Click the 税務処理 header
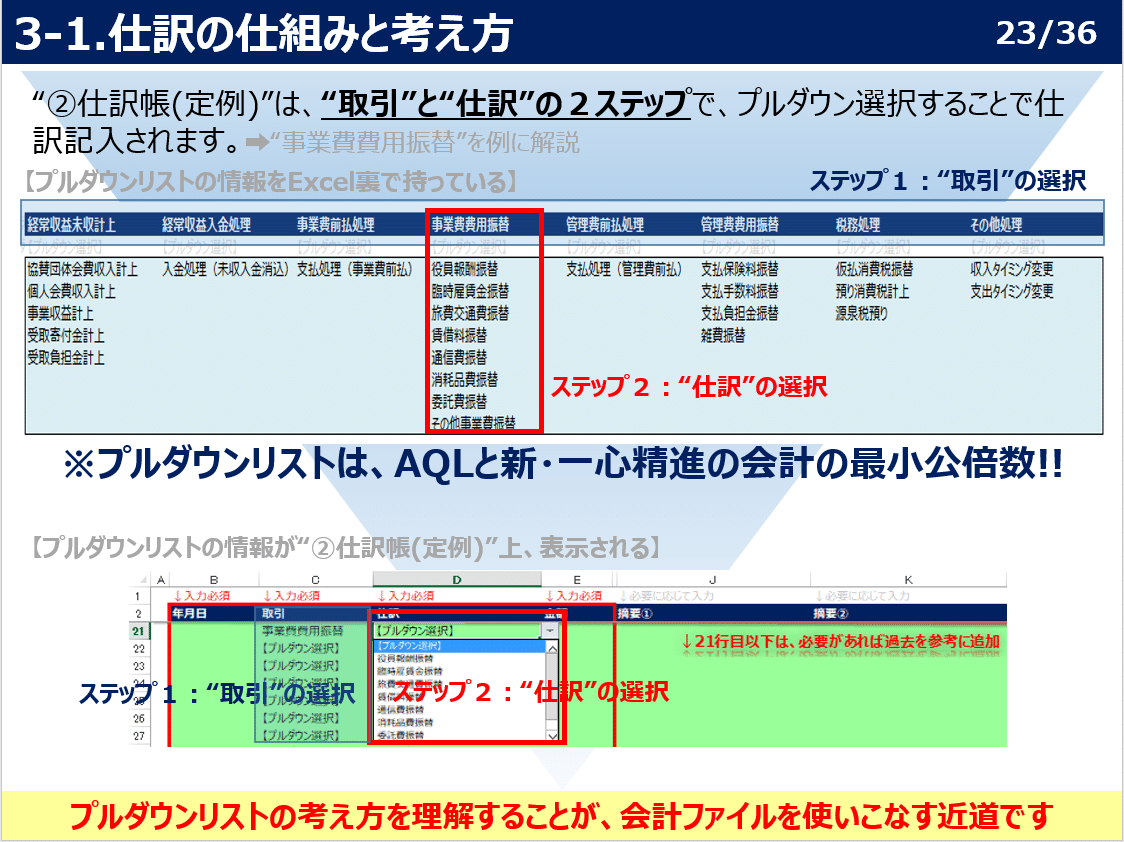Screen dimensions: 1124x842 [857, 224]
